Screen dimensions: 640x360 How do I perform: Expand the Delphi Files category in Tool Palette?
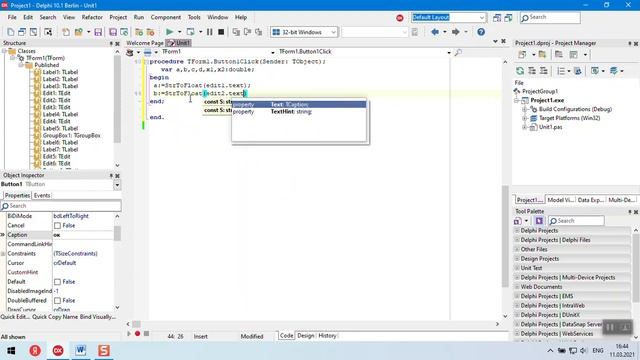coord(517,240)
